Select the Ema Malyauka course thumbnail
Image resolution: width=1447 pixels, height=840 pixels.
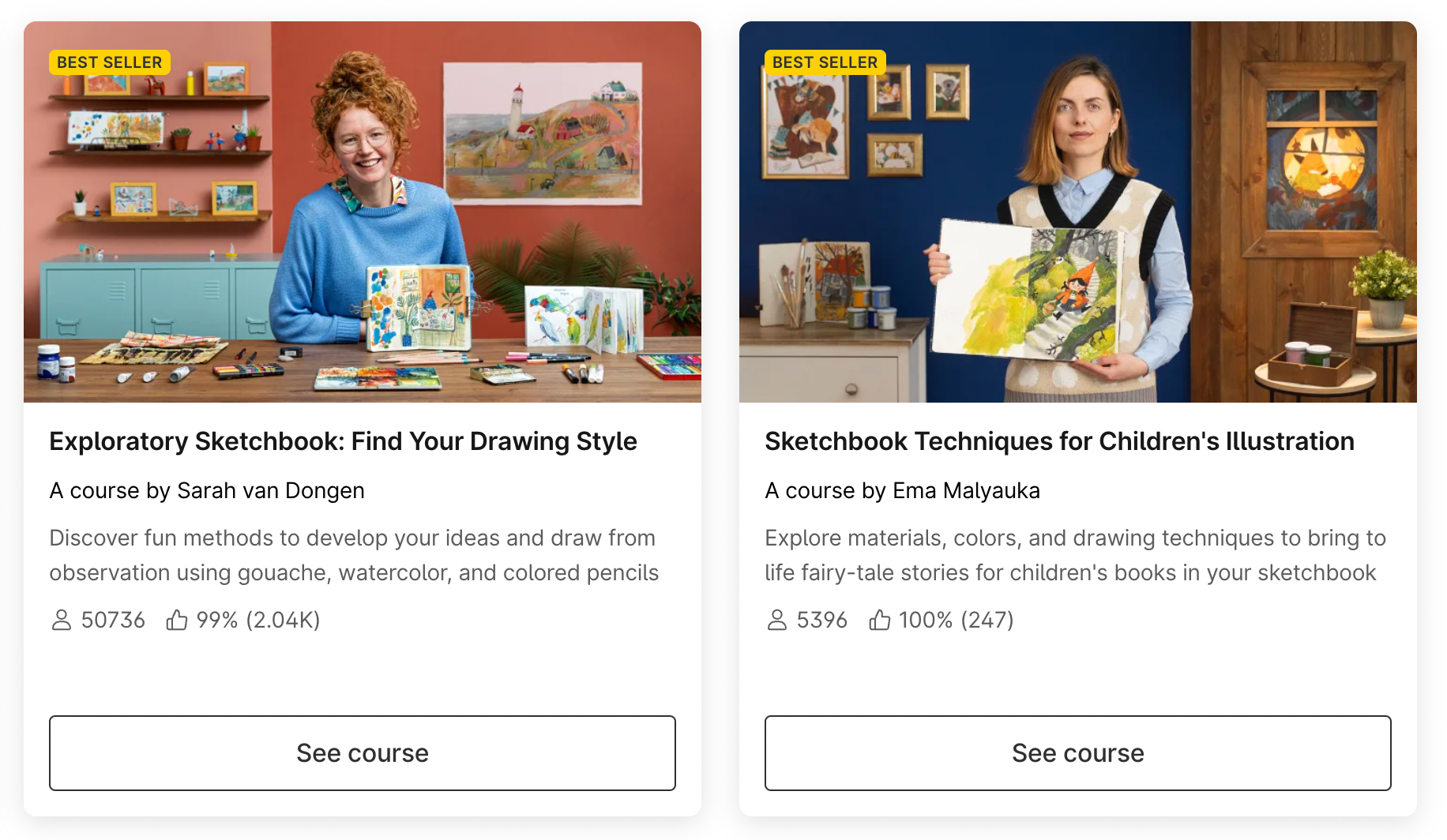point(1078,212)
